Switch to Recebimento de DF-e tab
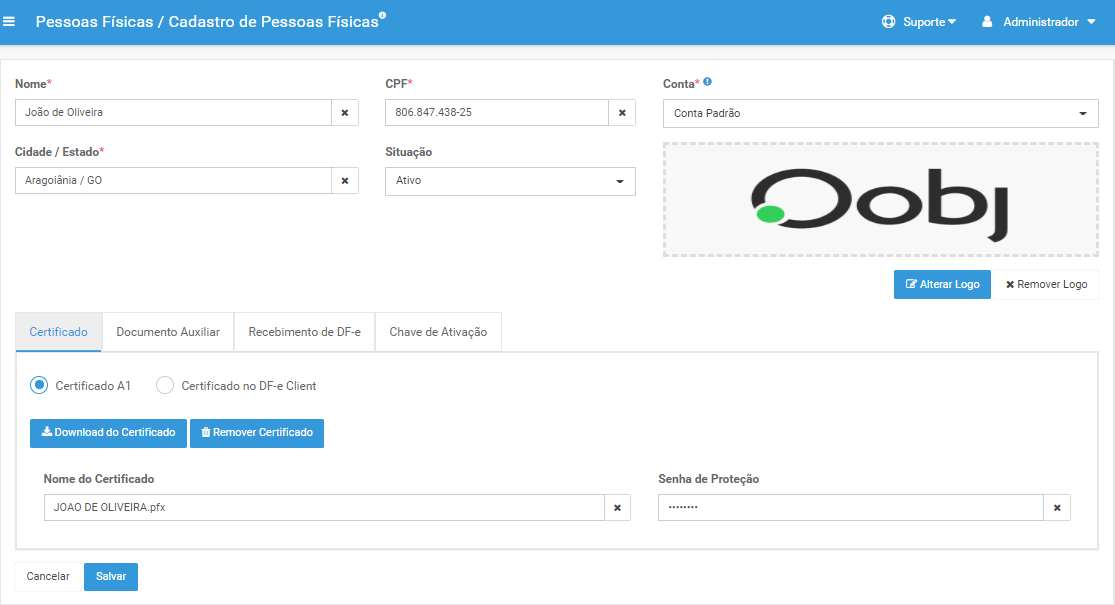This screenshot has height=605, width=1115. pos(304,332)
